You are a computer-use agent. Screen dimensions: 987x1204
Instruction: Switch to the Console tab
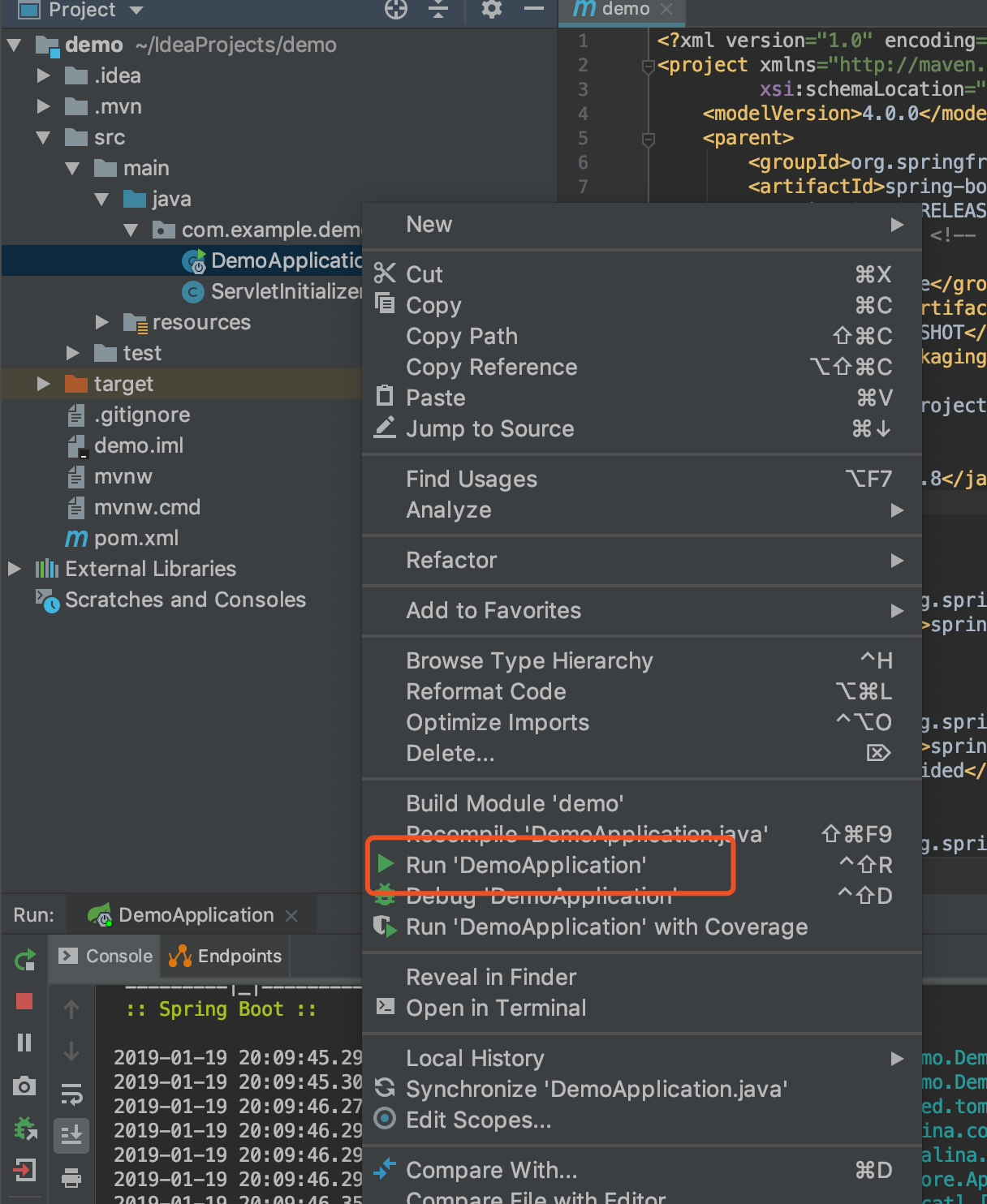tap(106, 956)
